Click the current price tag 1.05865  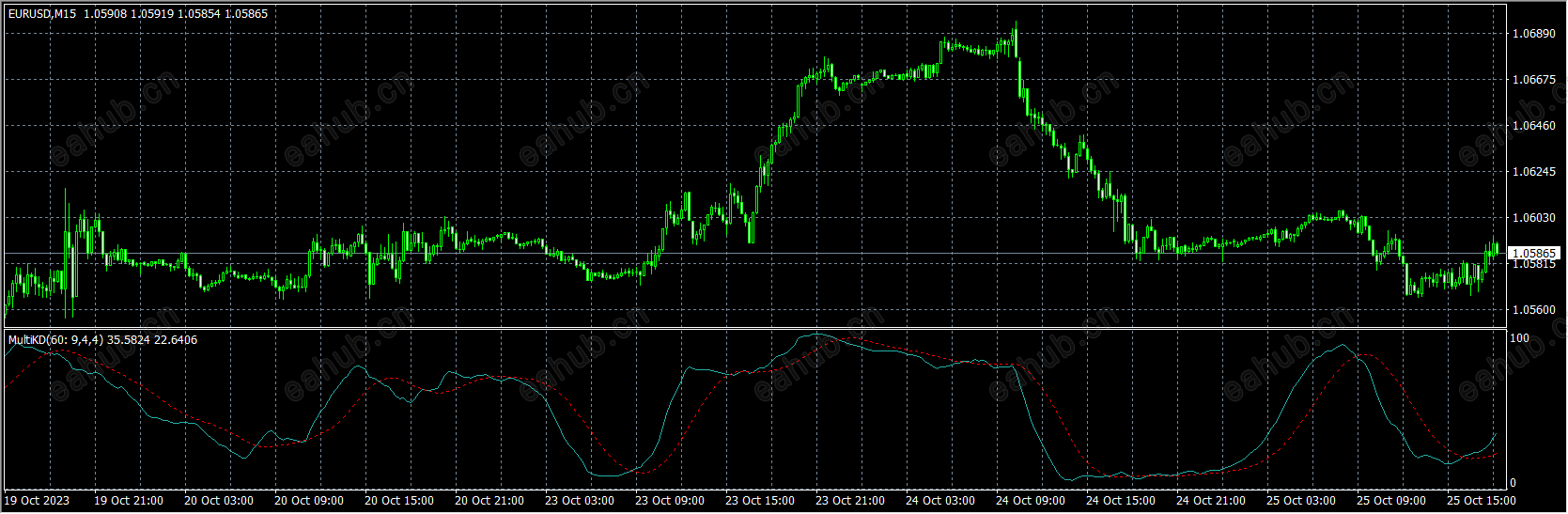pyautogui.click(x=1534, y=254)
